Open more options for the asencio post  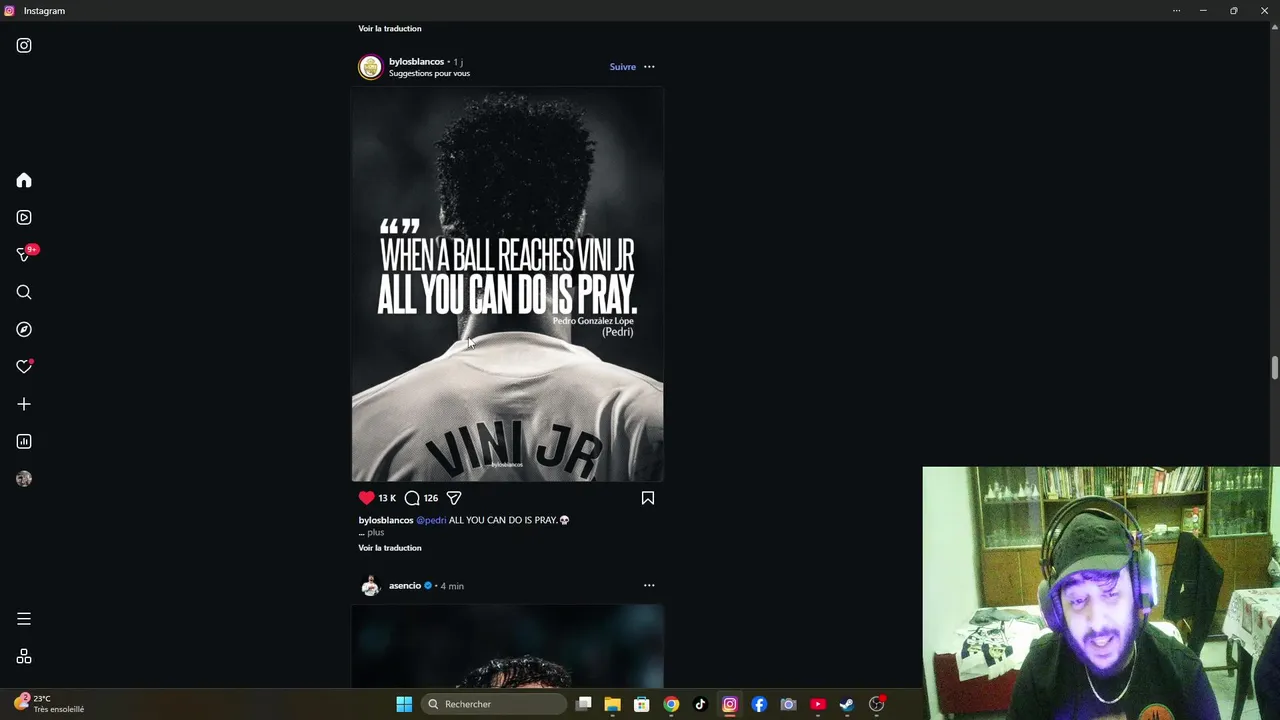pyautogui.click(x=649, y=585)
